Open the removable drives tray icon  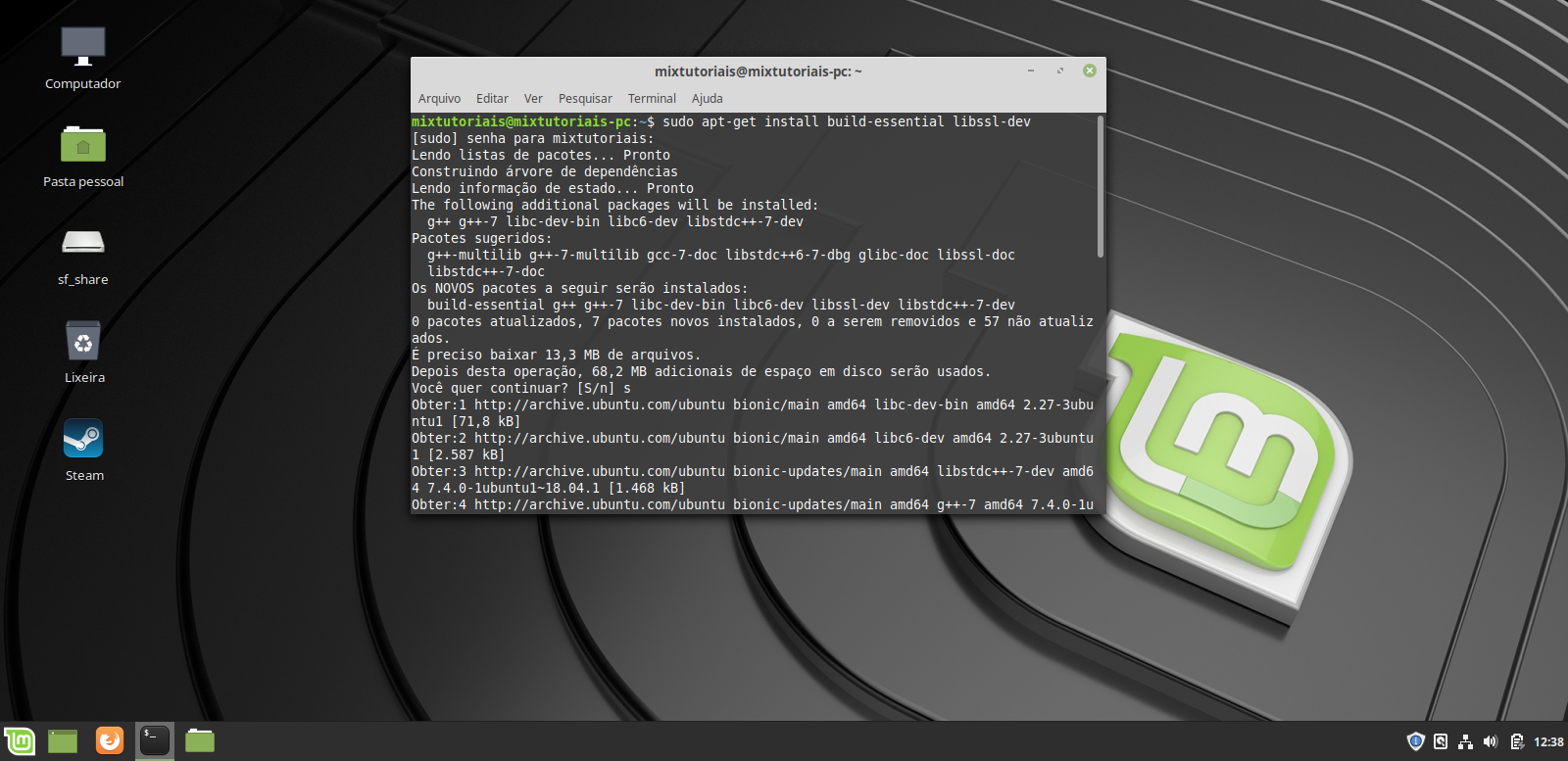point(1441,741)
